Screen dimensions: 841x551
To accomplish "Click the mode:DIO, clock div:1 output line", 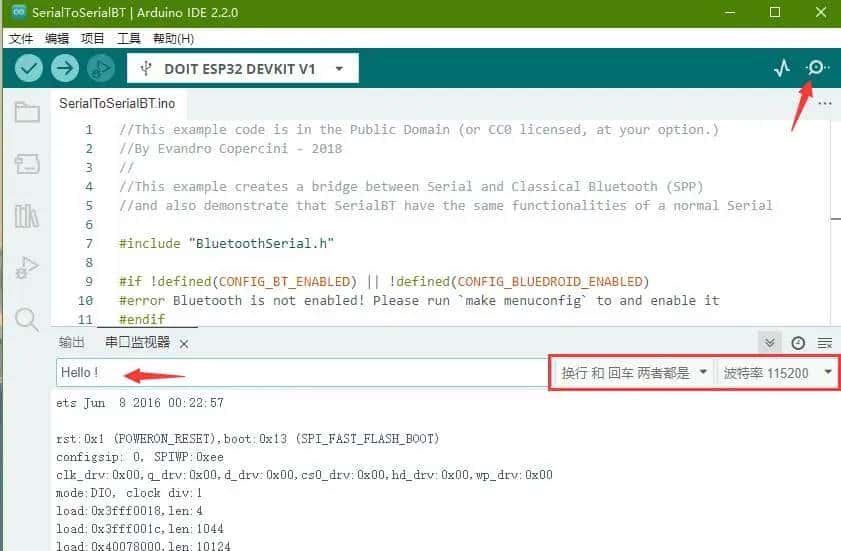I will pyautogui.click(x=129, y=493).
